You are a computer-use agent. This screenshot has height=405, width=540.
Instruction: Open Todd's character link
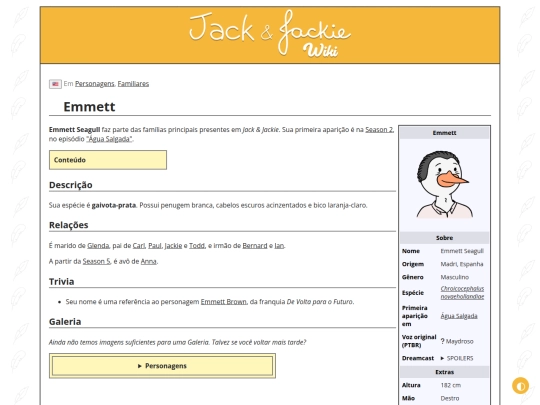(197, 246)
